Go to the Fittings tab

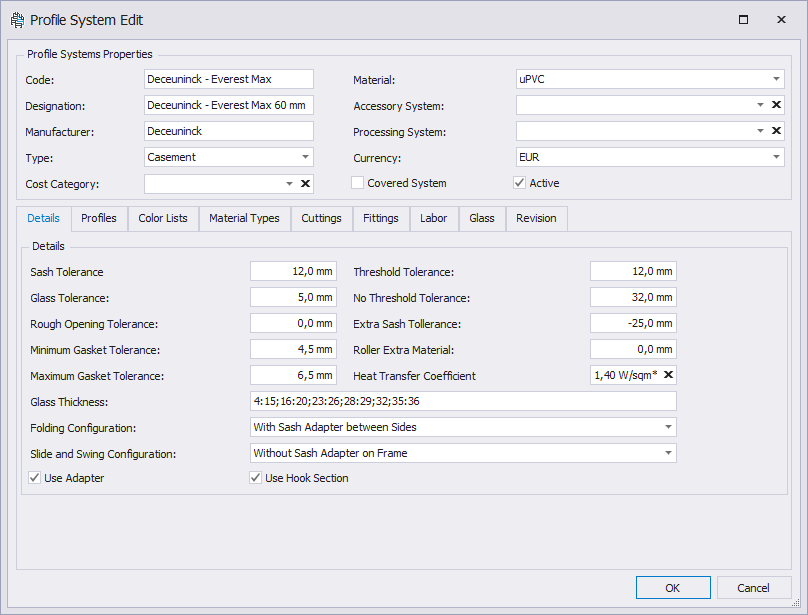[x=381, y=218]
